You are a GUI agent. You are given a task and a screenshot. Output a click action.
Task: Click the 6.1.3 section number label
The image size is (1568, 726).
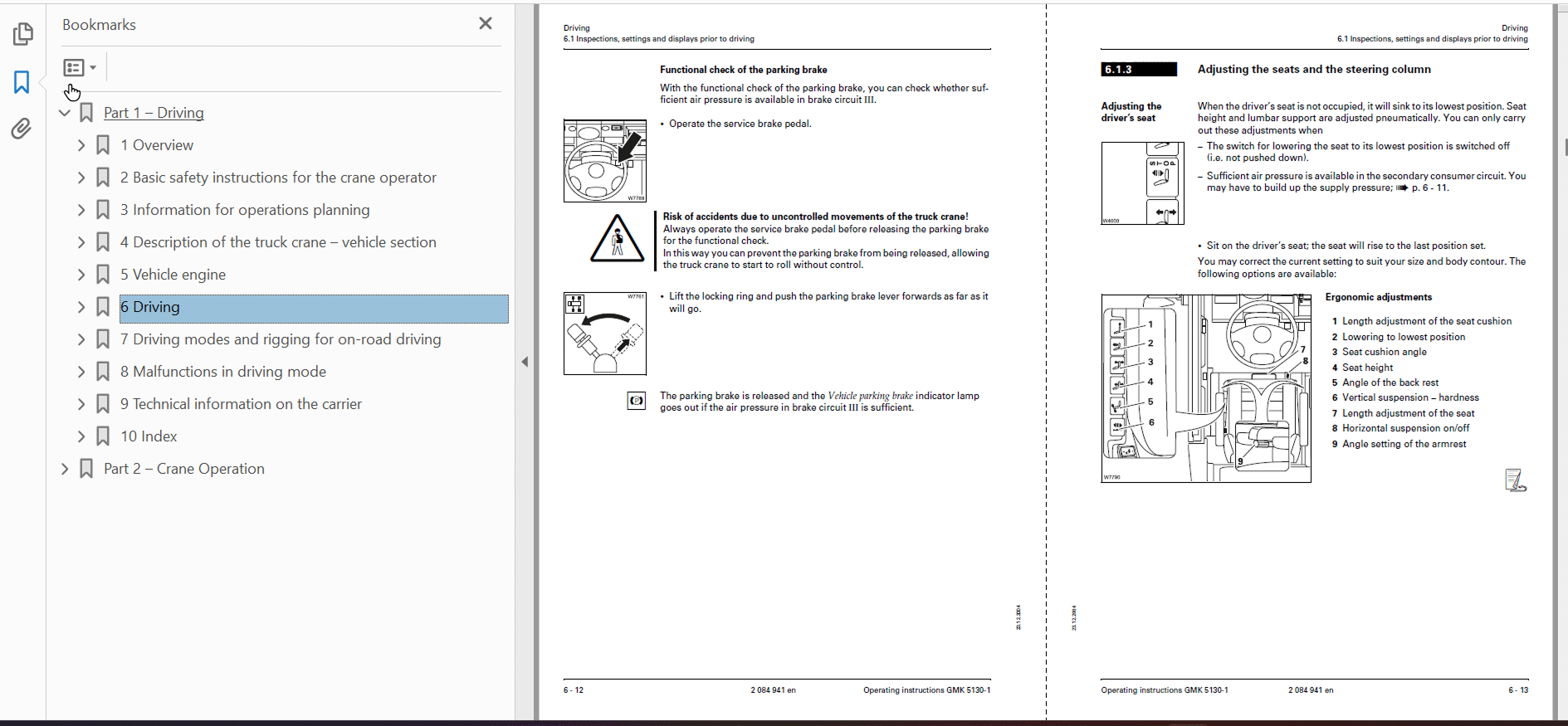[1139, 70]
